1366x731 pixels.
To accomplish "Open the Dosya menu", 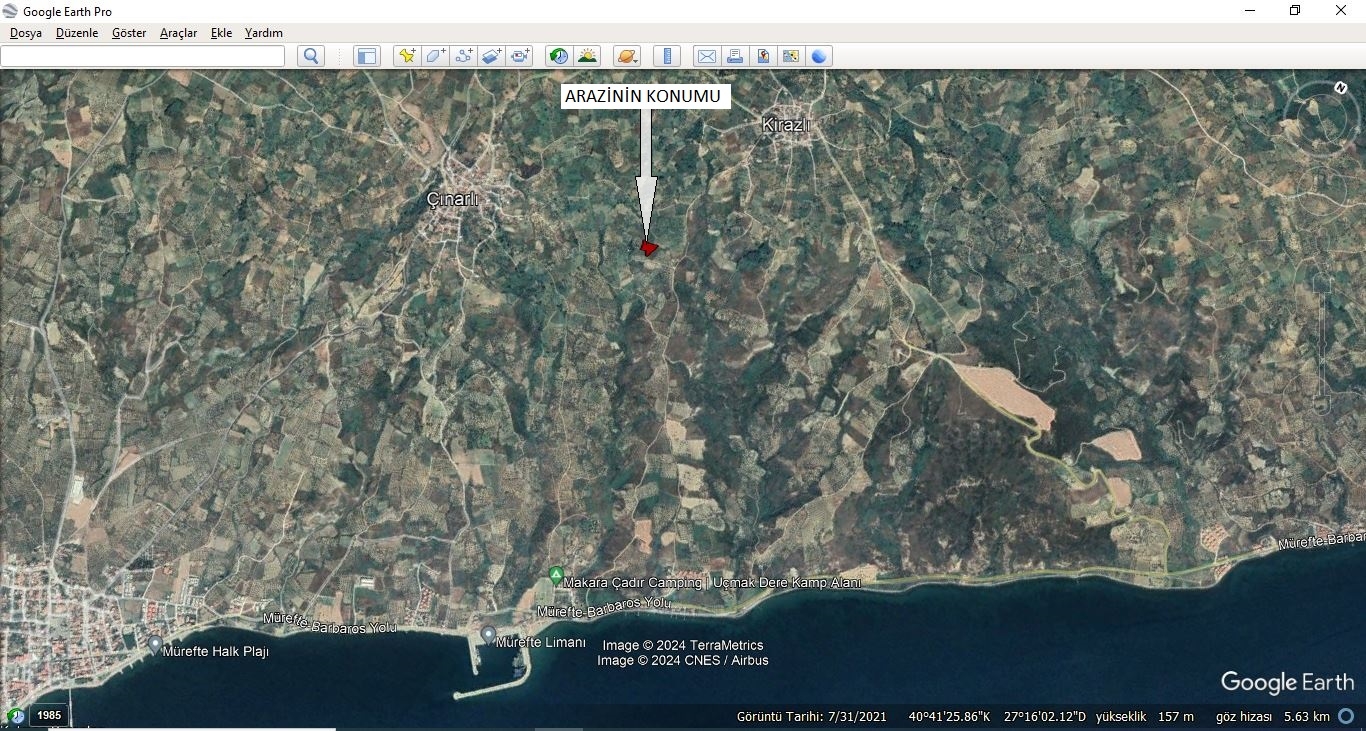I will click(26, 33).
